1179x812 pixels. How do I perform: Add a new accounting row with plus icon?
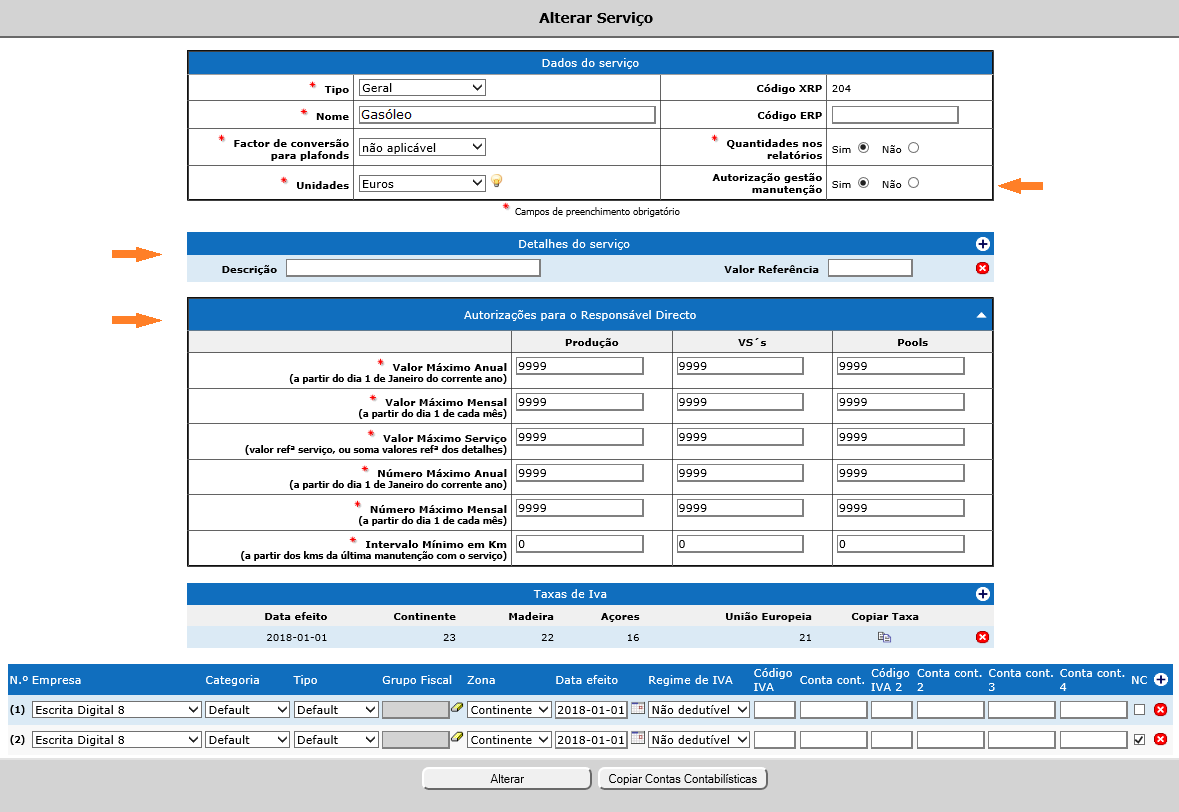1160,680
